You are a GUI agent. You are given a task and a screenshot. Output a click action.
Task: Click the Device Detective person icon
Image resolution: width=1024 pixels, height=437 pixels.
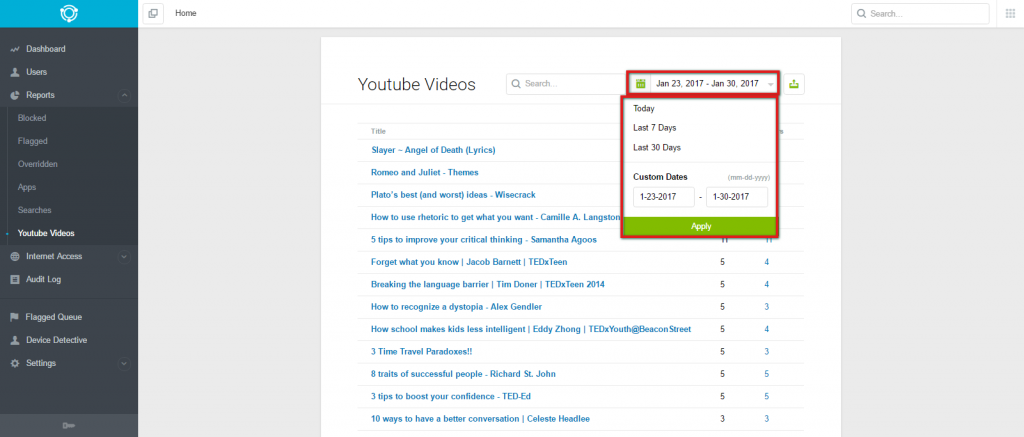14,340
